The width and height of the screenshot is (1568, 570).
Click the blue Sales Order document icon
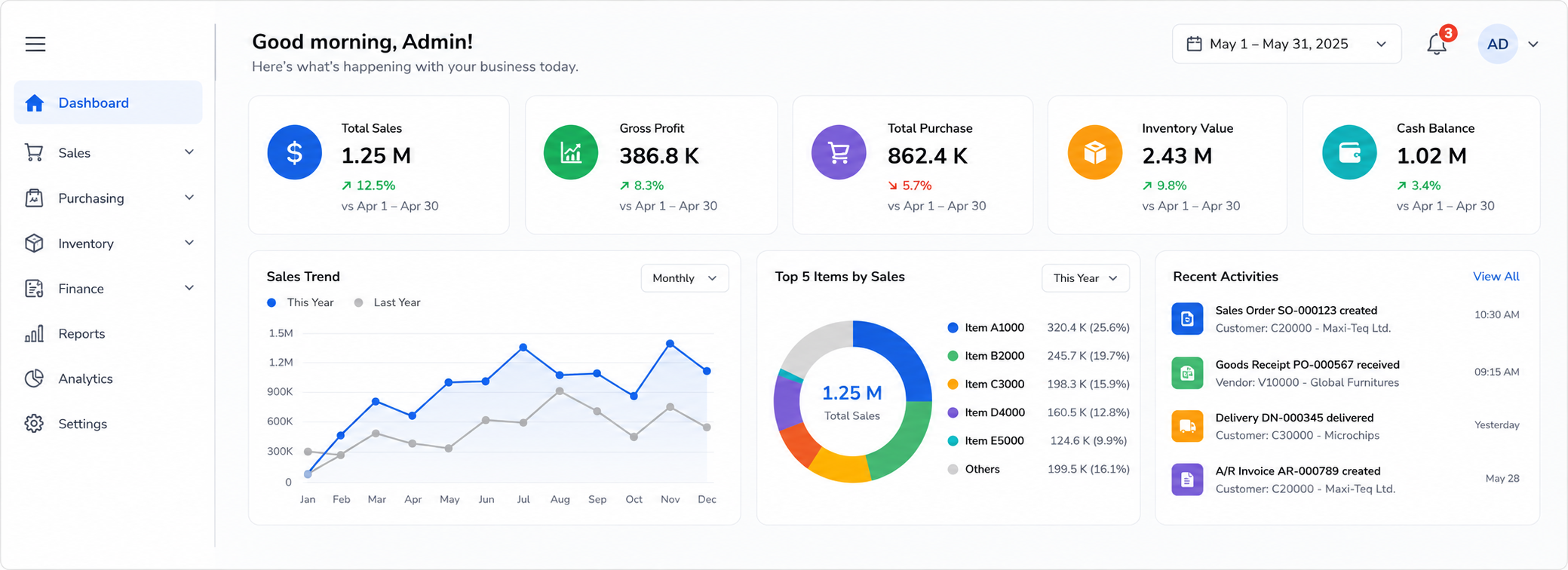1187,318
